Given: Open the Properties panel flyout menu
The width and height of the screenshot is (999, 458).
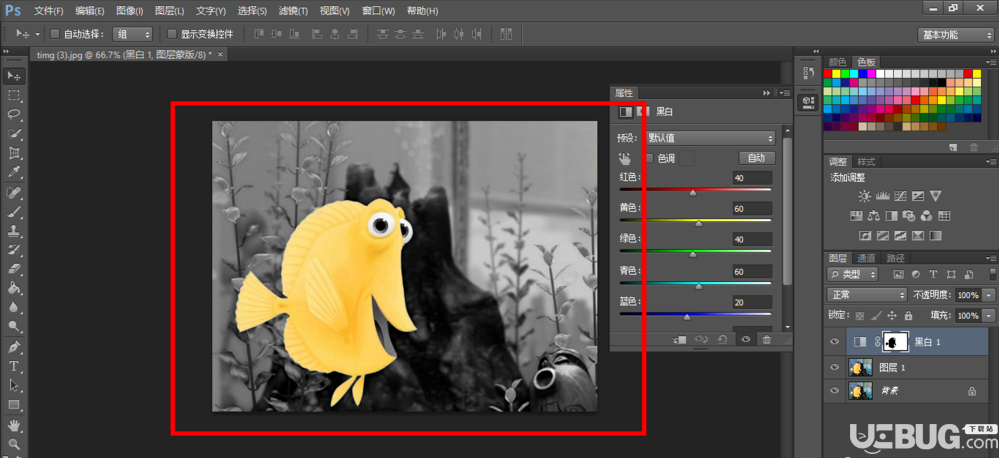Looking at the screenshot, I should pyautogui.click(x=784, y=93).
